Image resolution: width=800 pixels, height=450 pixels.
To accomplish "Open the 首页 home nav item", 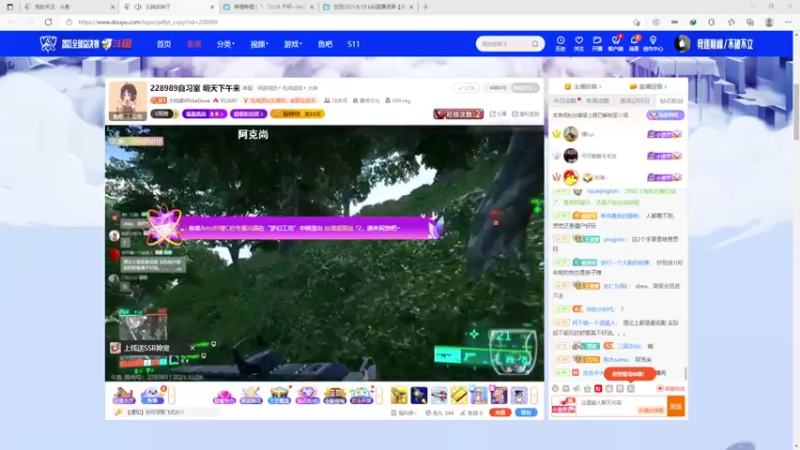I will (x=163, y=44).
